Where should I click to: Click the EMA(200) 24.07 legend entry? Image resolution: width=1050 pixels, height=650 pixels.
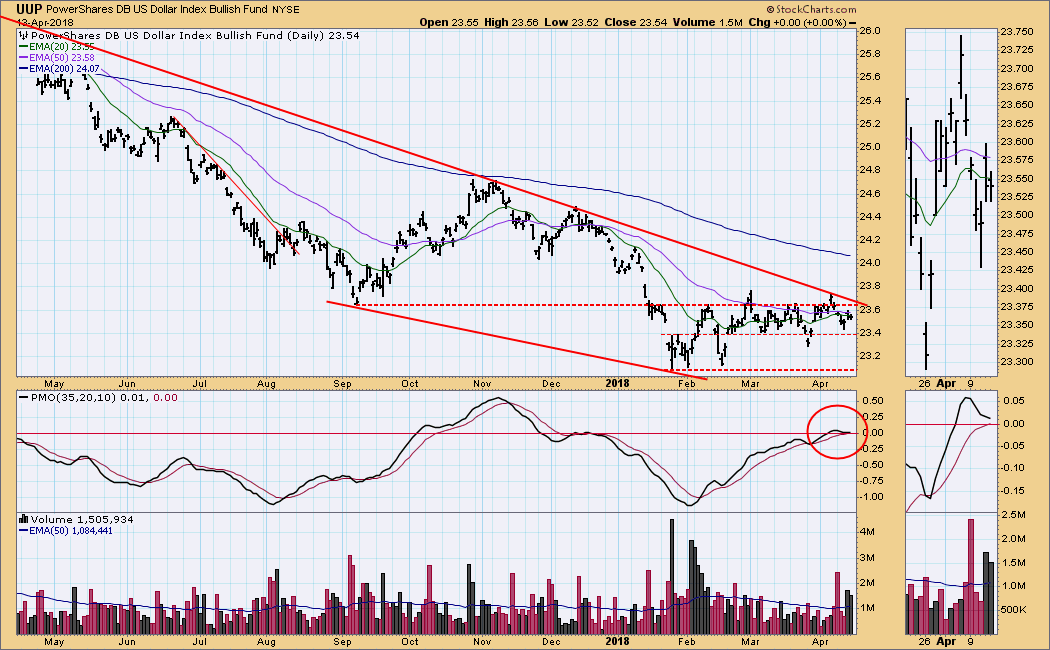(x=59, y=68)
